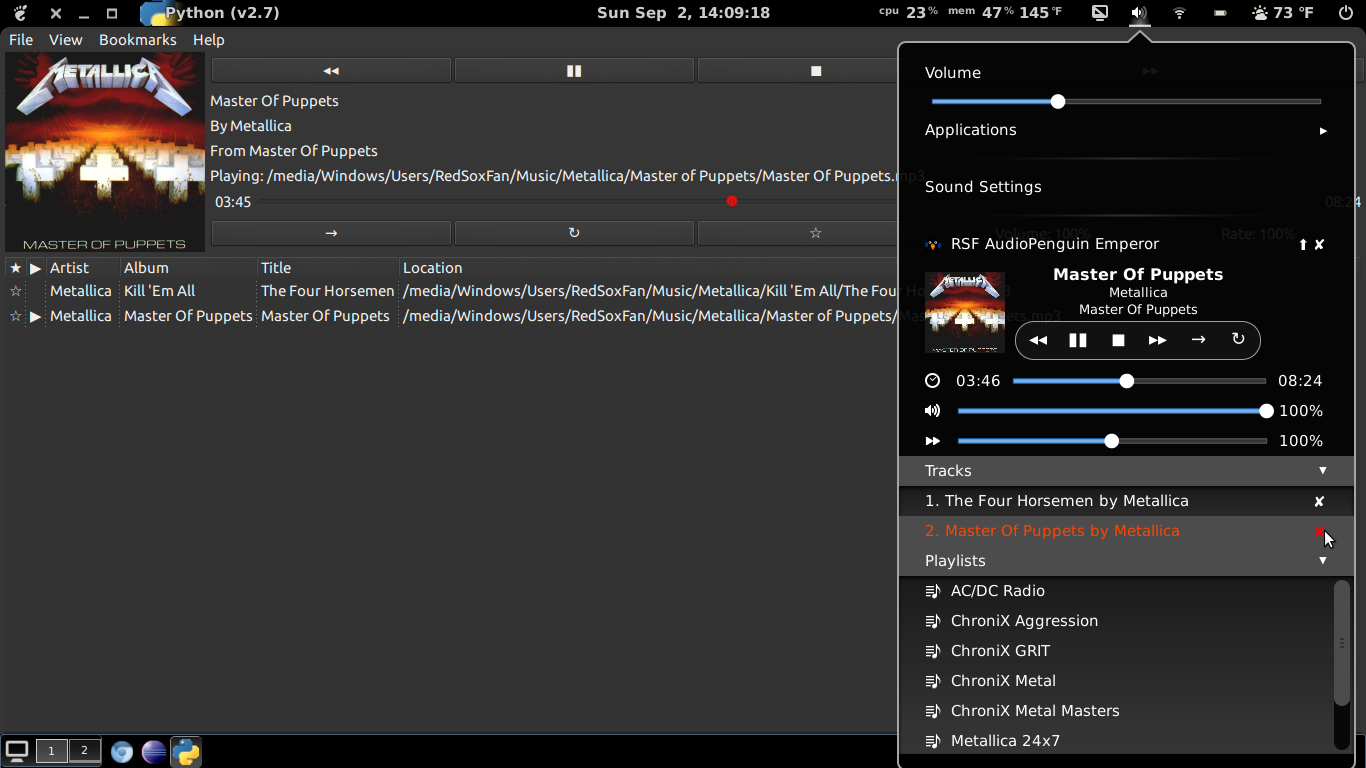Open the View menu
This screenshot has height=768, width=1366.
click(x=66, y=40)
